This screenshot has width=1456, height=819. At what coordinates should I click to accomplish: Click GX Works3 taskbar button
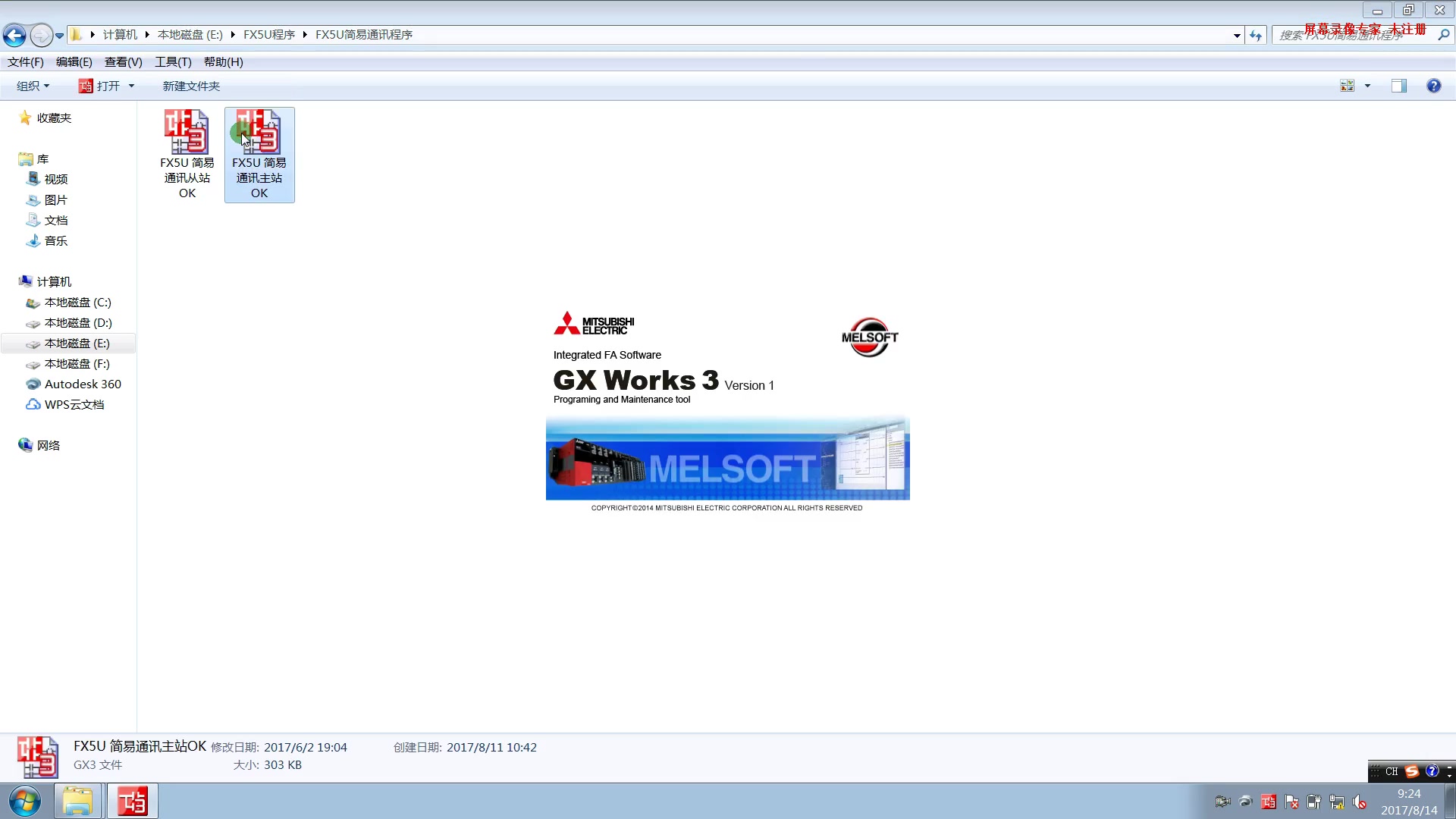coord(132,802)
